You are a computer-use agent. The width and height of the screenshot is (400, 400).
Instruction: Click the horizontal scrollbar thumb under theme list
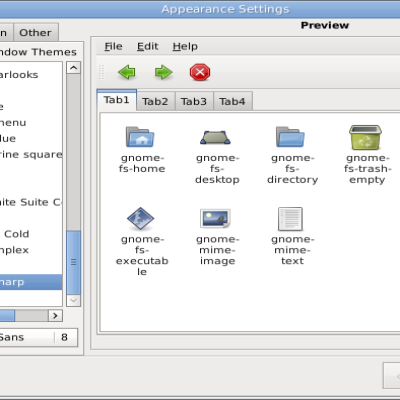tap(7, 315)
